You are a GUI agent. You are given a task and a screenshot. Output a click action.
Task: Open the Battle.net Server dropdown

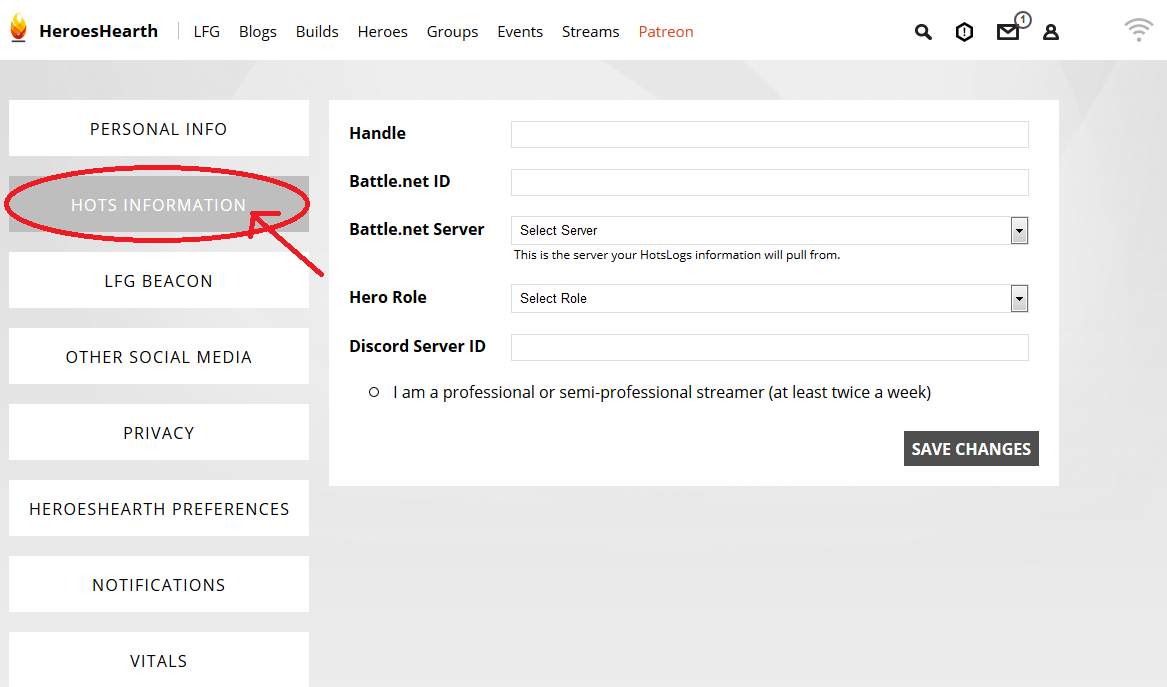click(x=770, y=231)
